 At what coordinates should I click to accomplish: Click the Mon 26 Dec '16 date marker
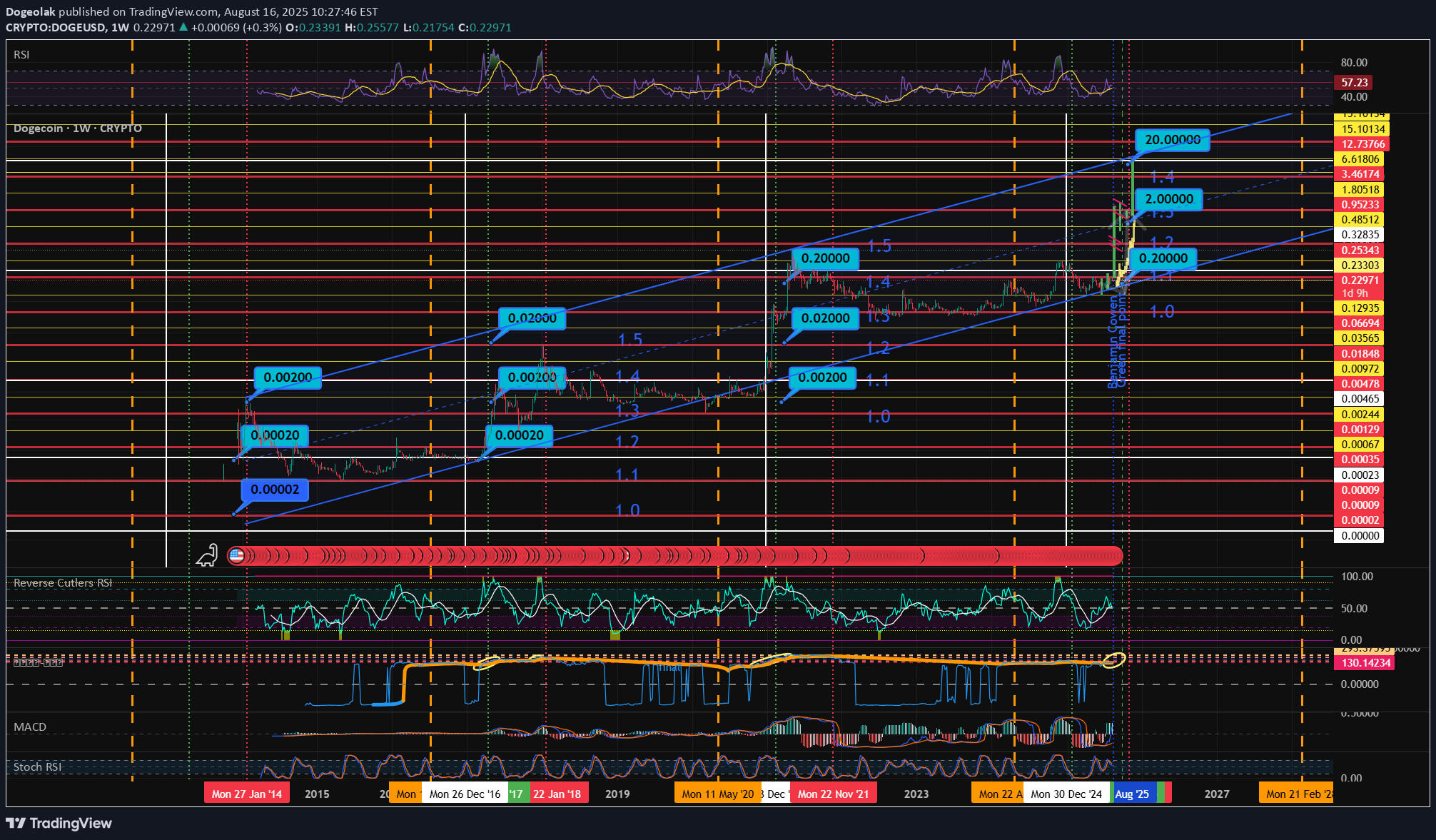click(x=465, y=794)
